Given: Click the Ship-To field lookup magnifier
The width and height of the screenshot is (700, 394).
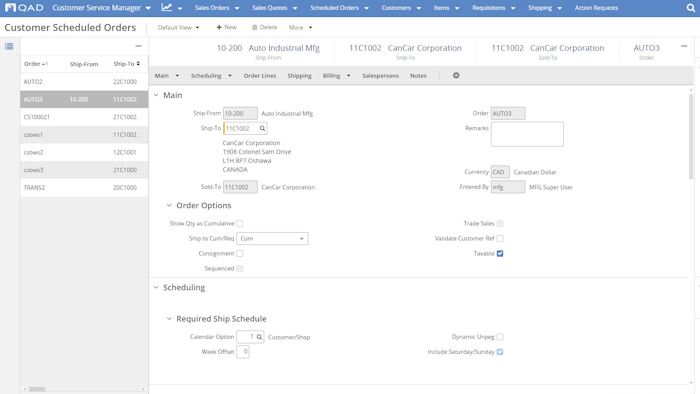Looking at the screenshot, I should pos(262,129).
